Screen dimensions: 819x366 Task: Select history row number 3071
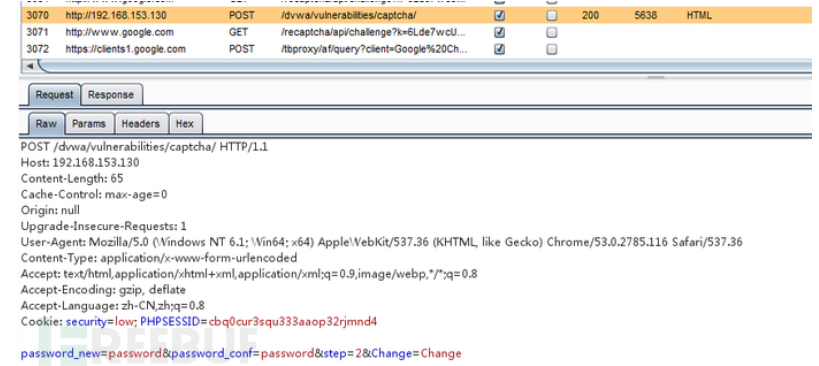[x=38, y=32]
